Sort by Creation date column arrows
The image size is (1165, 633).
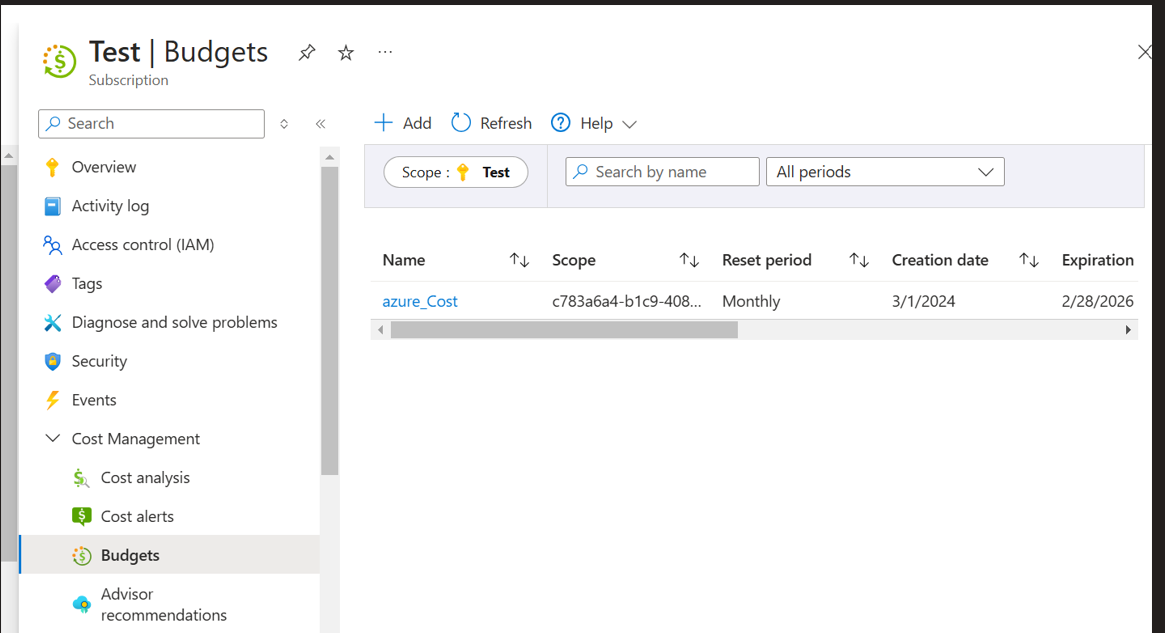point(1028,260)
